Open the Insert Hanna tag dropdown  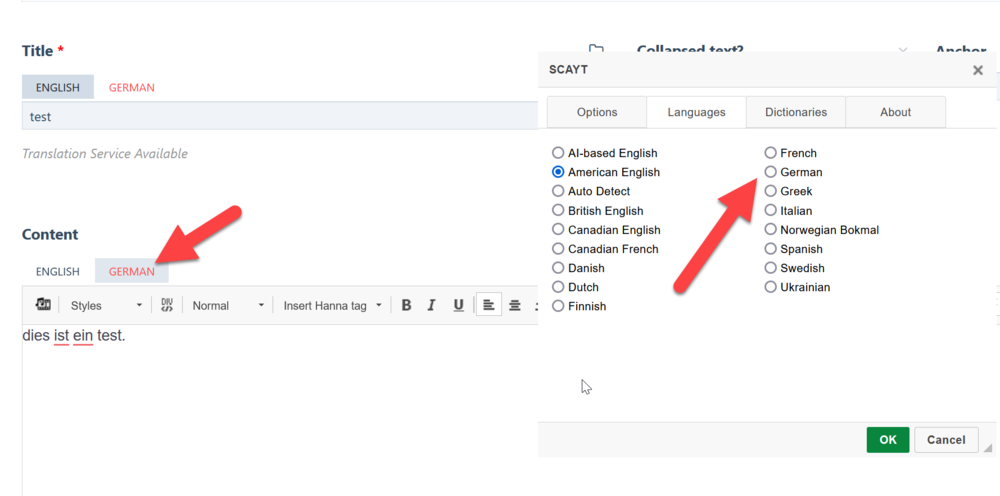[333, 306]
